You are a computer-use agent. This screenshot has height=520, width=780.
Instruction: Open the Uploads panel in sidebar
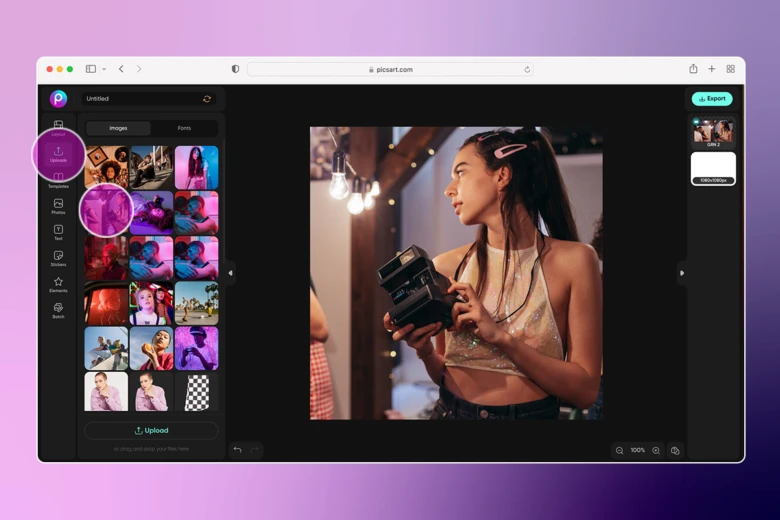point(58,154)
